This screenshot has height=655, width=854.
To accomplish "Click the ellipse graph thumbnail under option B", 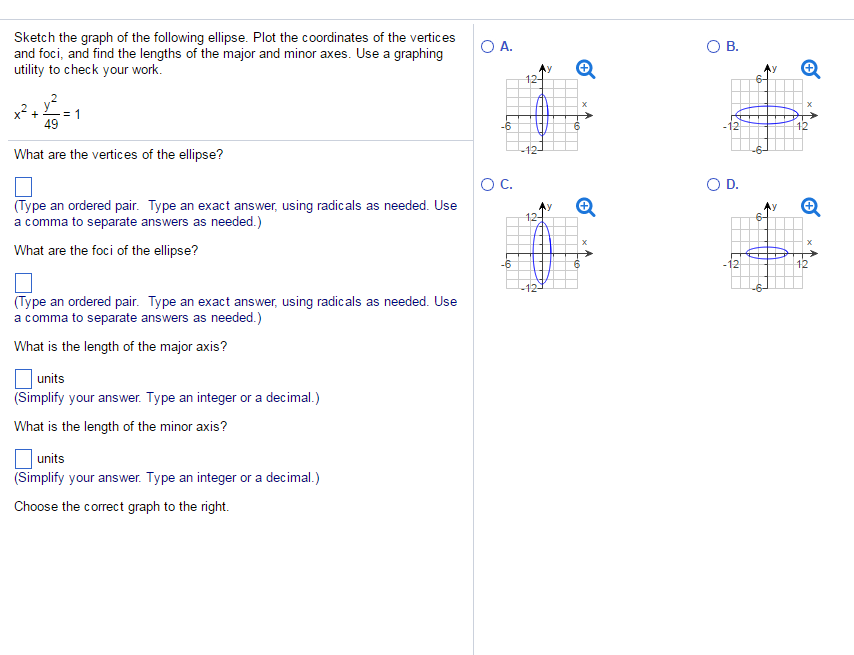I will pos(766,117).
